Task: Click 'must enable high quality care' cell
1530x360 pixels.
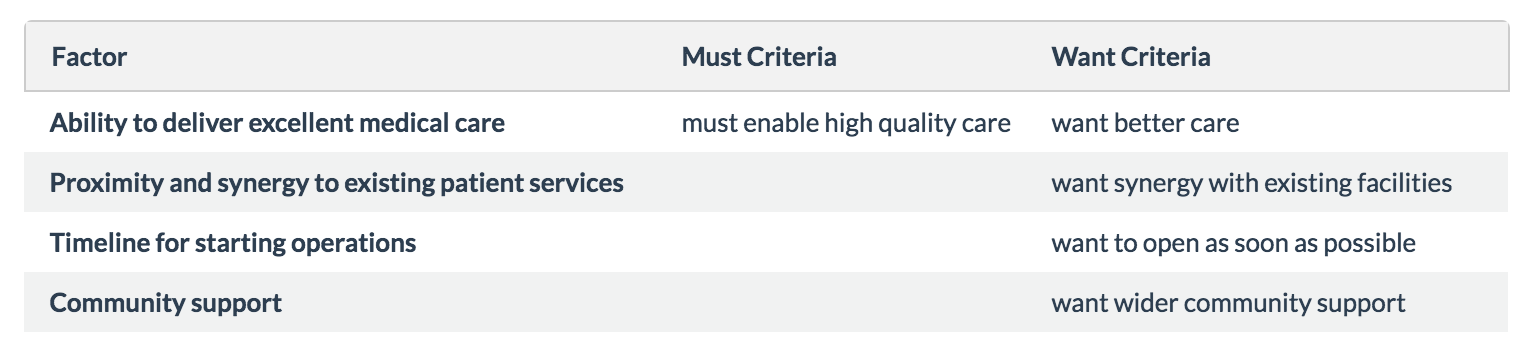Action: coord(846,123)
